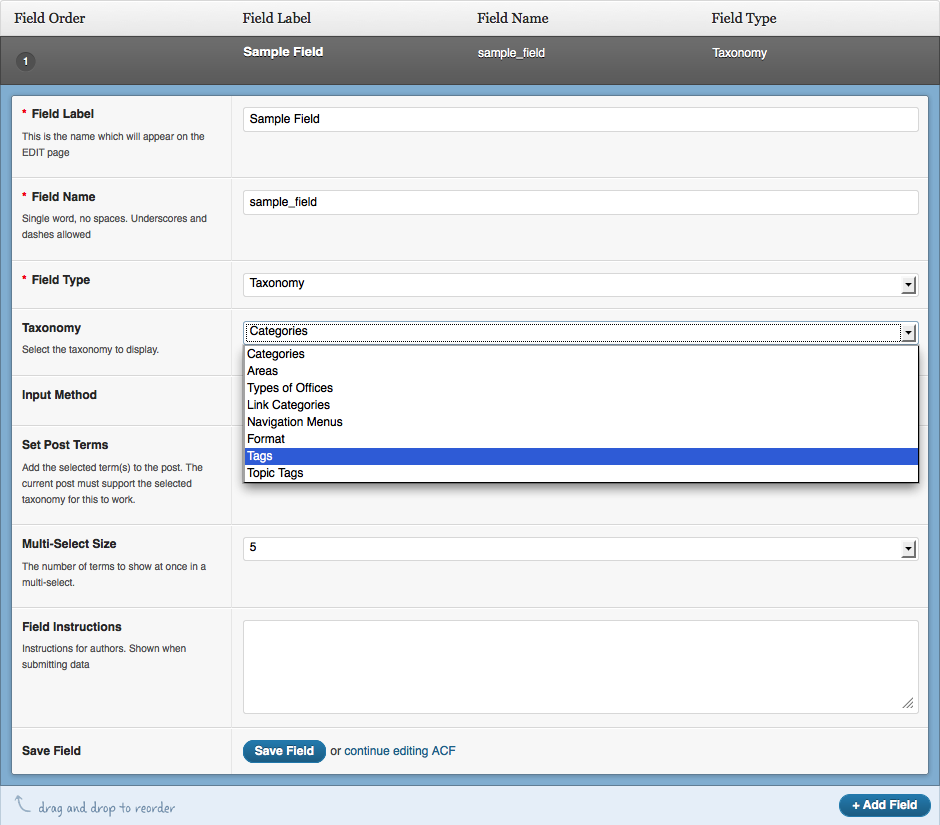
Task: Grab the textarea resize handle
Action: 908,704
